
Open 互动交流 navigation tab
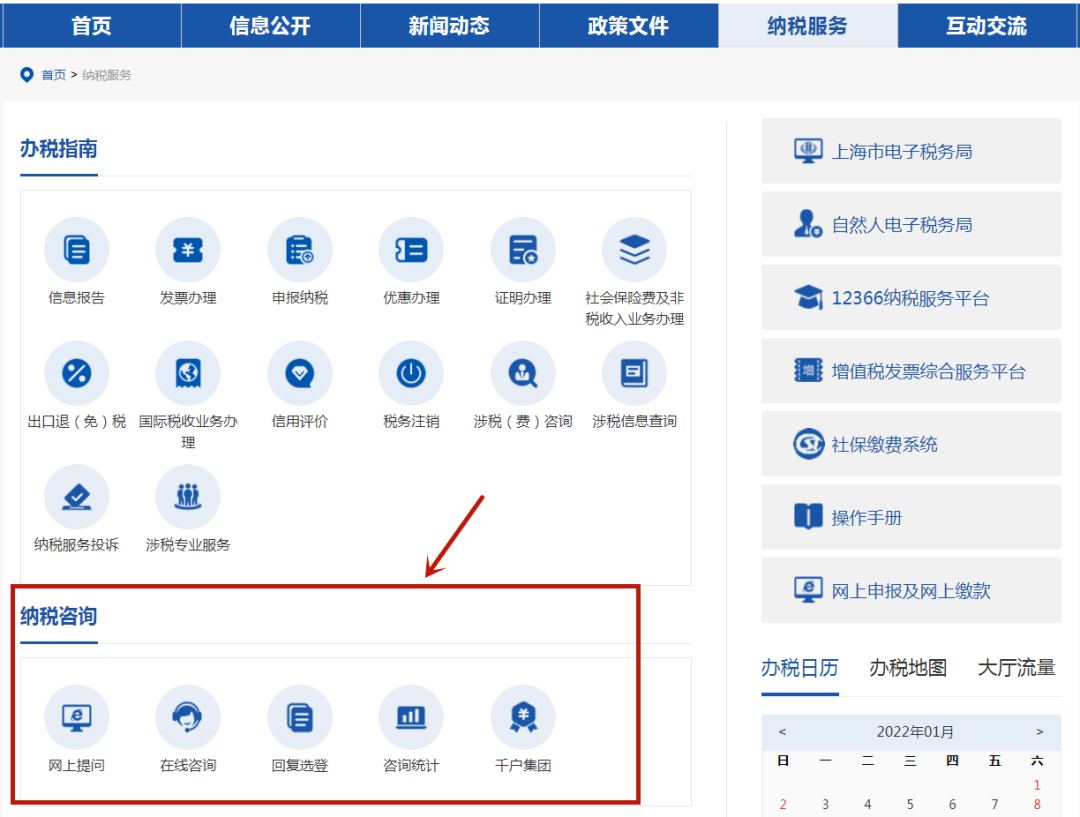[x=986, y=25]
